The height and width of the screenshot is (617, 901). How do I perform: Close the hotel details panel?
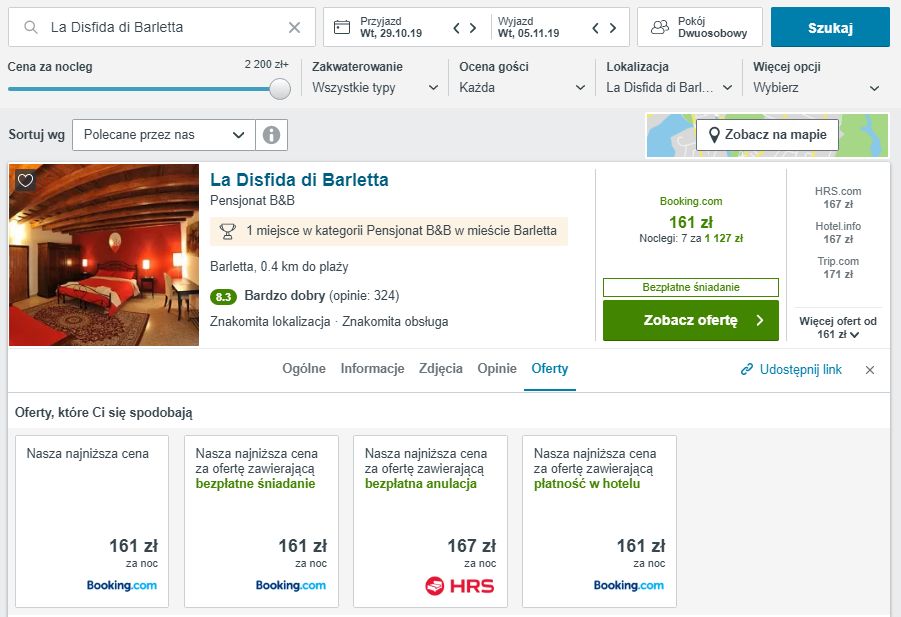[x=870, y=370]
